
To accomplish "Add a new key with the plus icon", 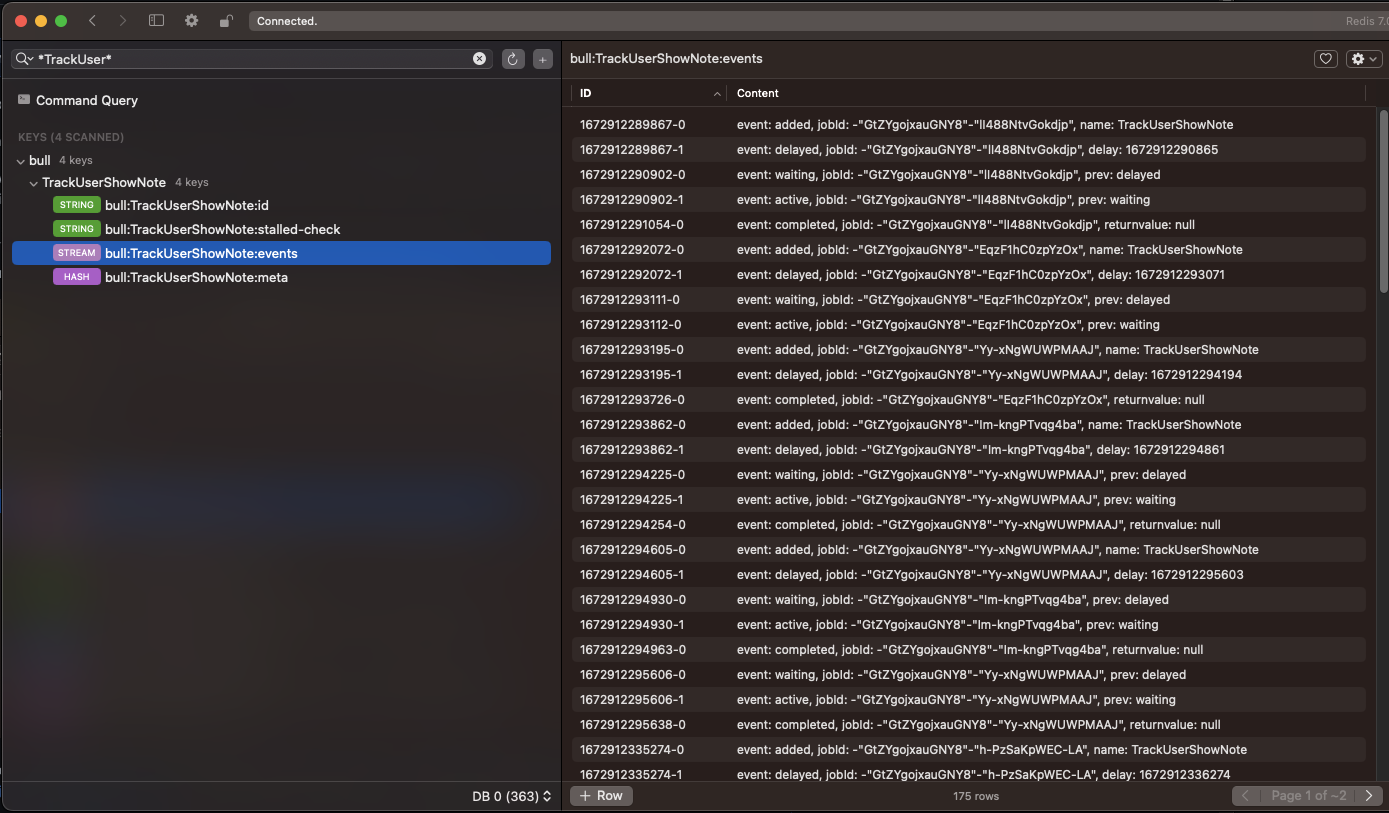I will (542, 58).
